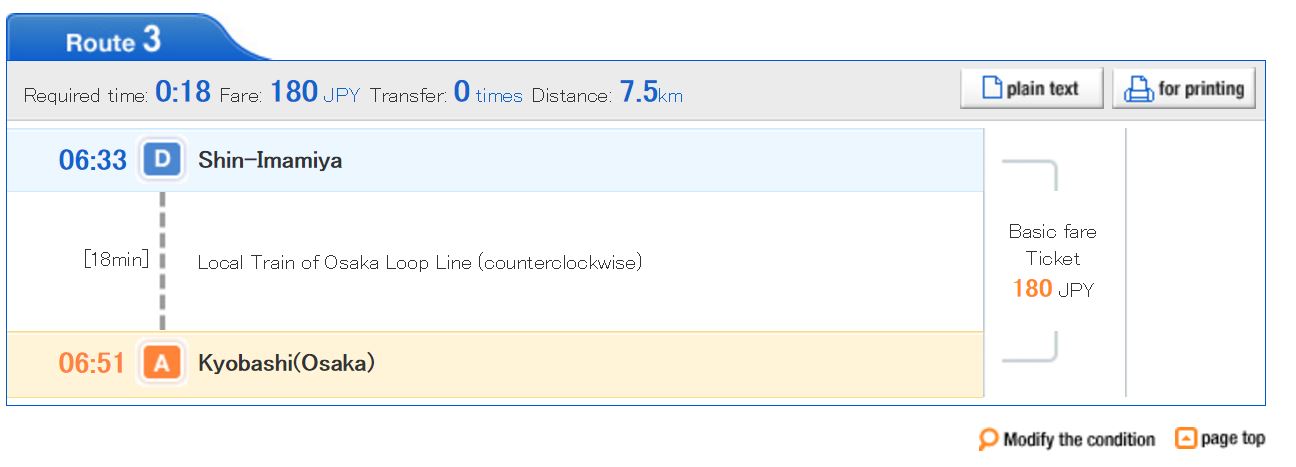Click the magnifier icon beside Modify the condition
The width and height of the screenshot is (1296, 467).
pos(989,439)
